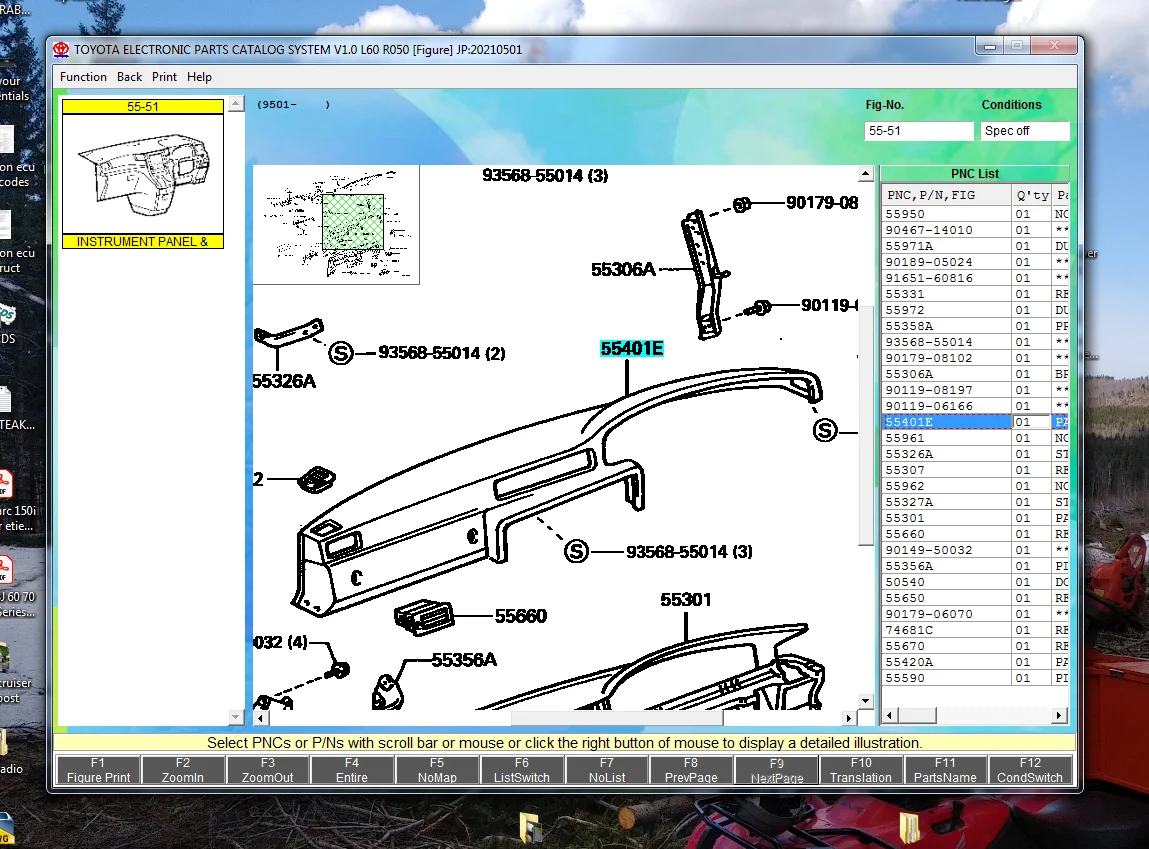1149x849 pixels.
Task: Click PNC list horizontal scrollbar left arrow
Action: pyautogui.click(x=890, y=716)
